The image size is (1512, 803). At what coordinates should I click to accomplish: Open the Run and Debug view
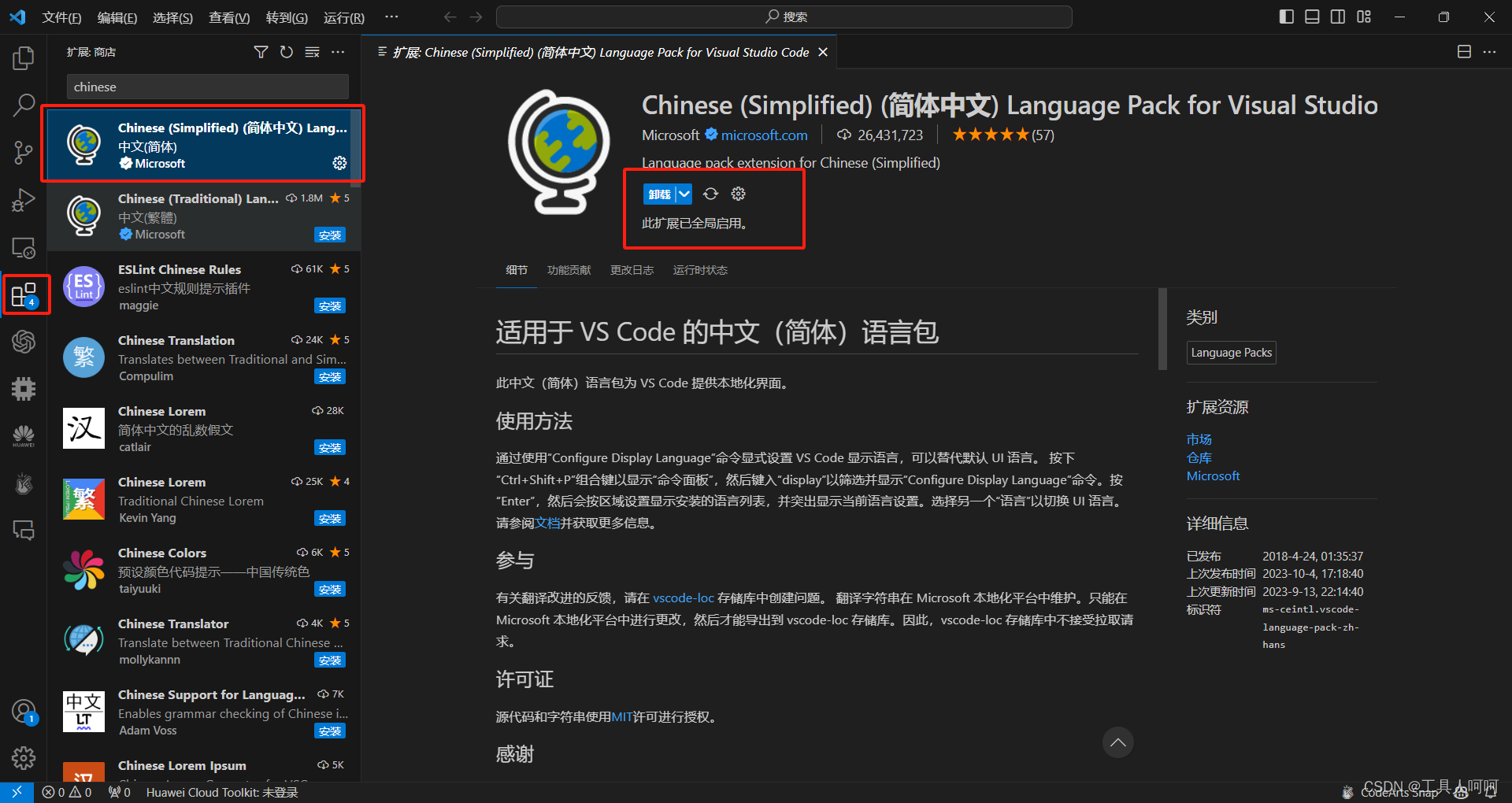[24, 200]
